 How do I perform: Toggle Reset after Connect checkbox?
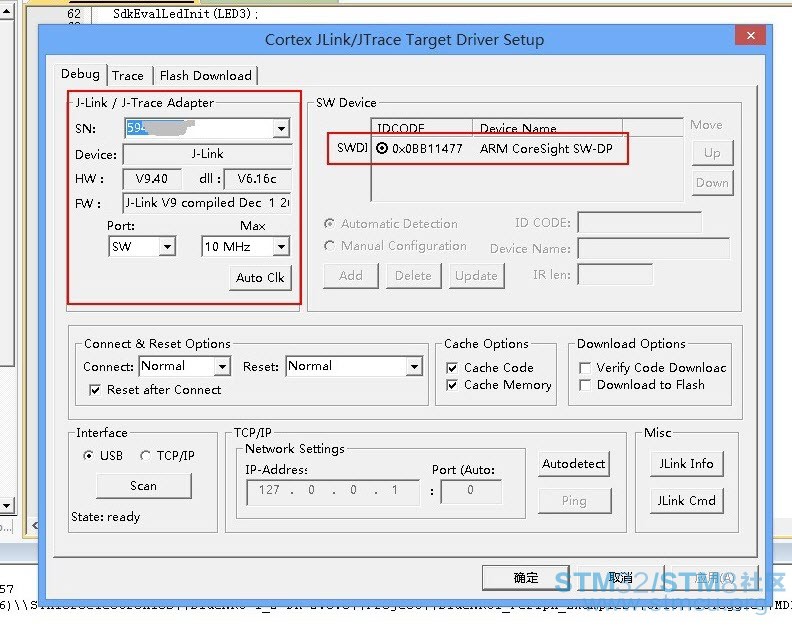click(x=94, y=390)
